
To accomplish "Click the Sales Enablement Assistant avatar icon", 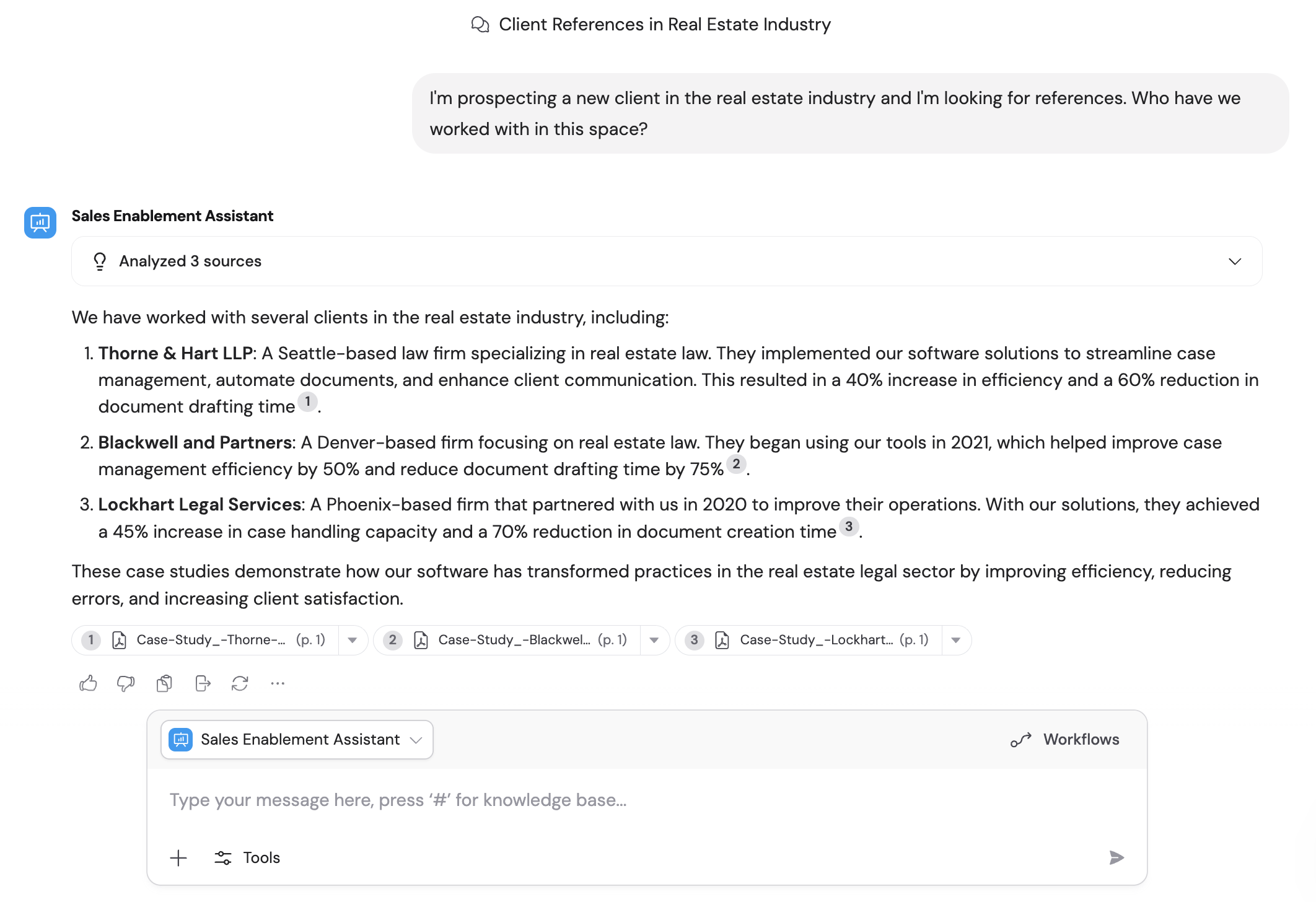I will point(40,222).
